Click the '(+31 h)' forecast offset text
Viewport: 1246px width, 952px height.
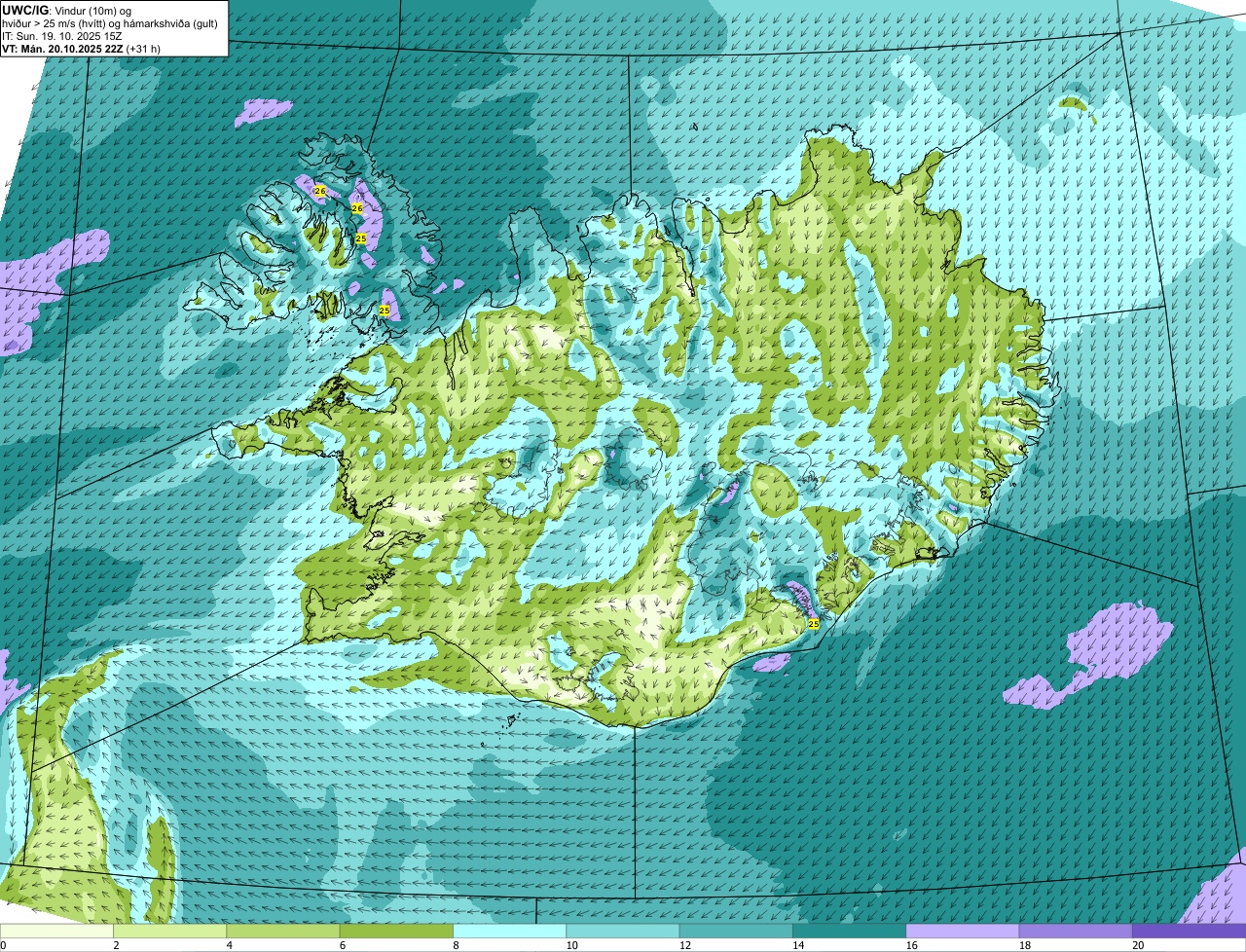point(143,49)
